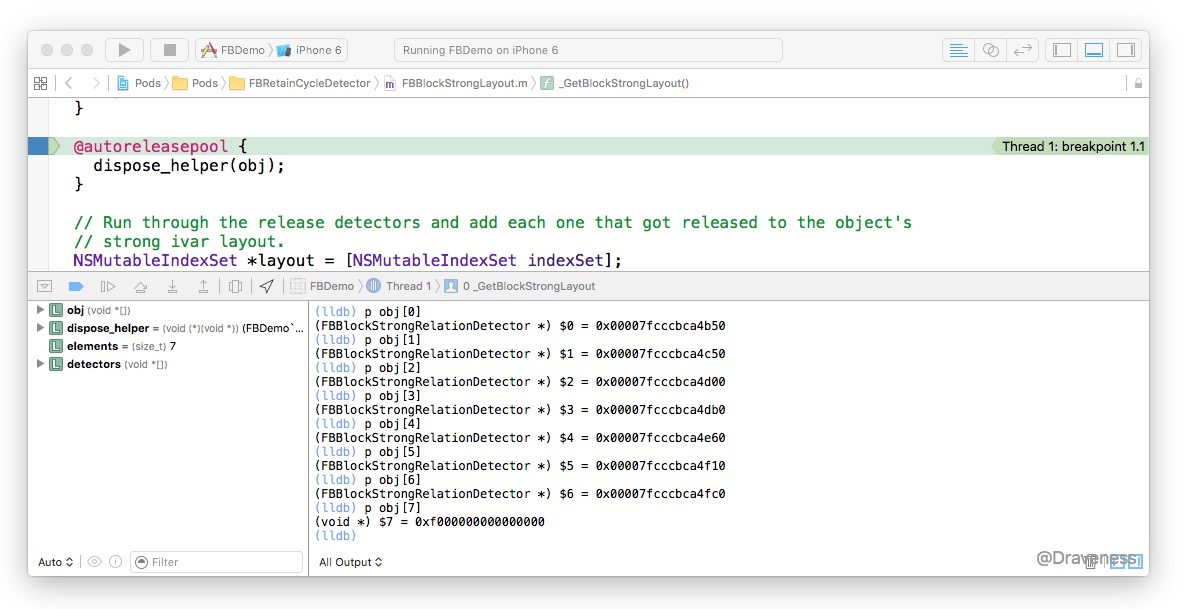Open the All Output dropdown
The height and width of the screenshot is (609, 1183).
(351, 562)
